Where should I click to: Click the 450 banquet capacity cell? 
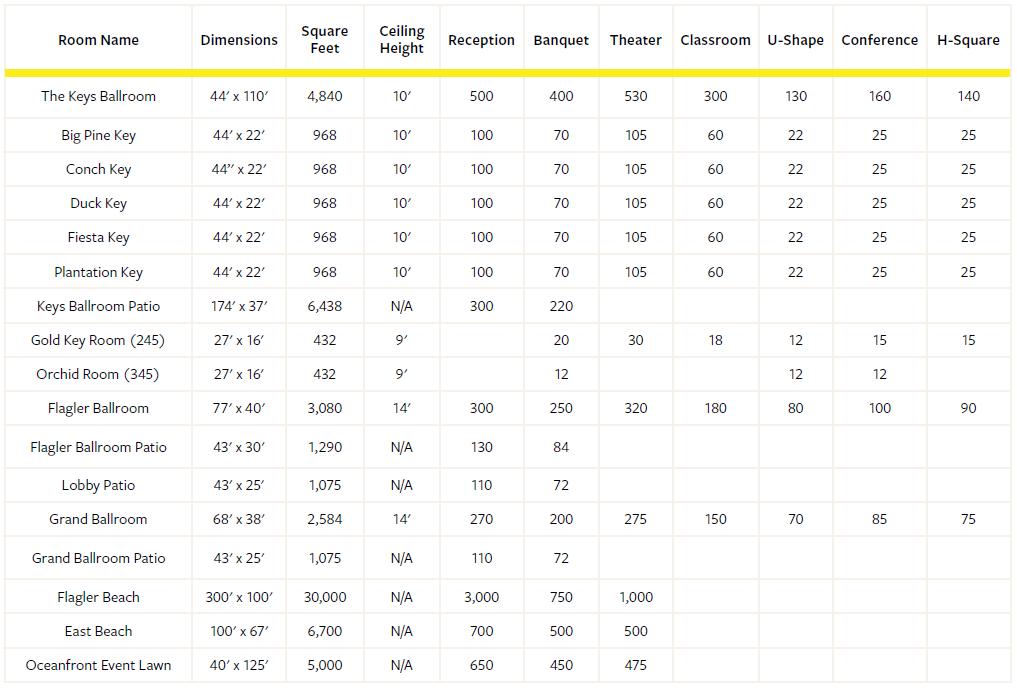coord(561,665)
